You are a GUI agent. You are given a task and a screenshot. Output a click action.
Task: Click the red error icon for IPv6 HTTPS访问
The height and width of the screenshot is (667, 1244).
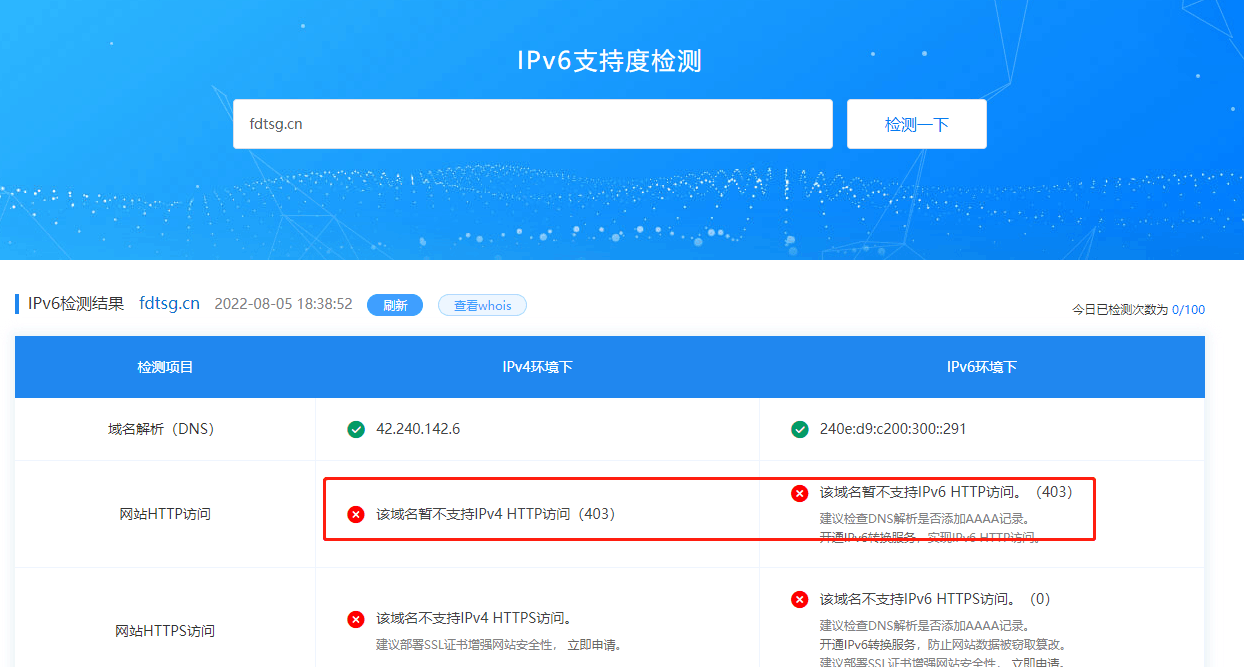click(x=799, y=599)
